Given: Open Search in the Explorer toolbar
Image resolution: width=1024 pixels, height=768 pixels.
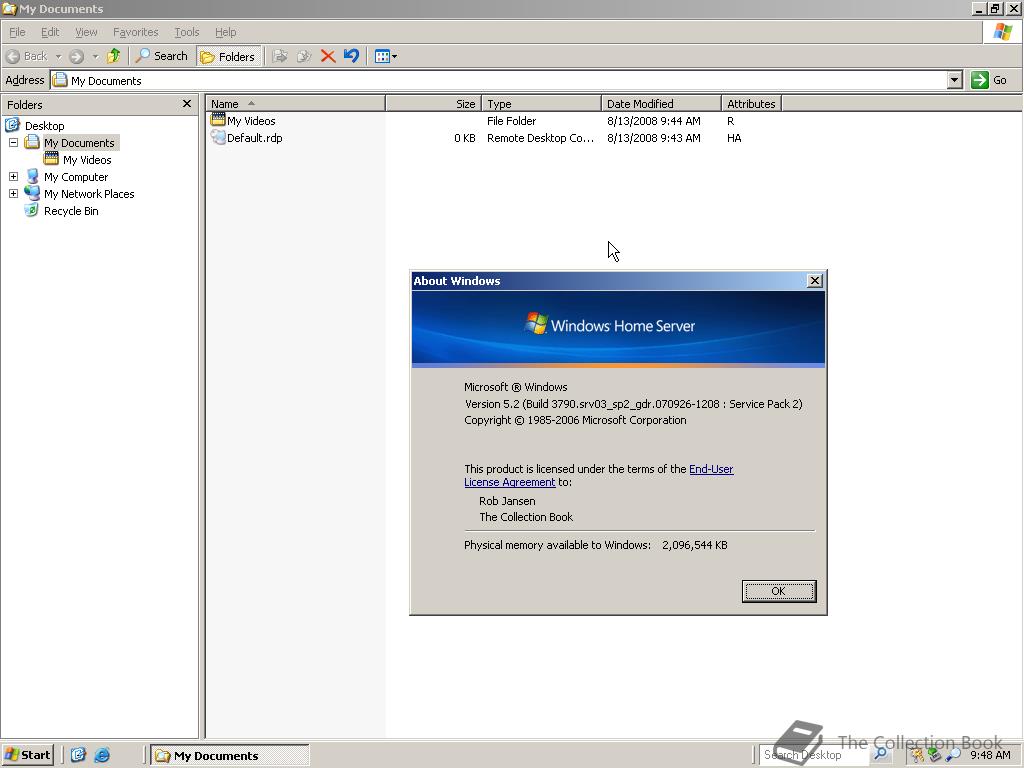Looking at the screenshot, I should click(x=161, y=56).
